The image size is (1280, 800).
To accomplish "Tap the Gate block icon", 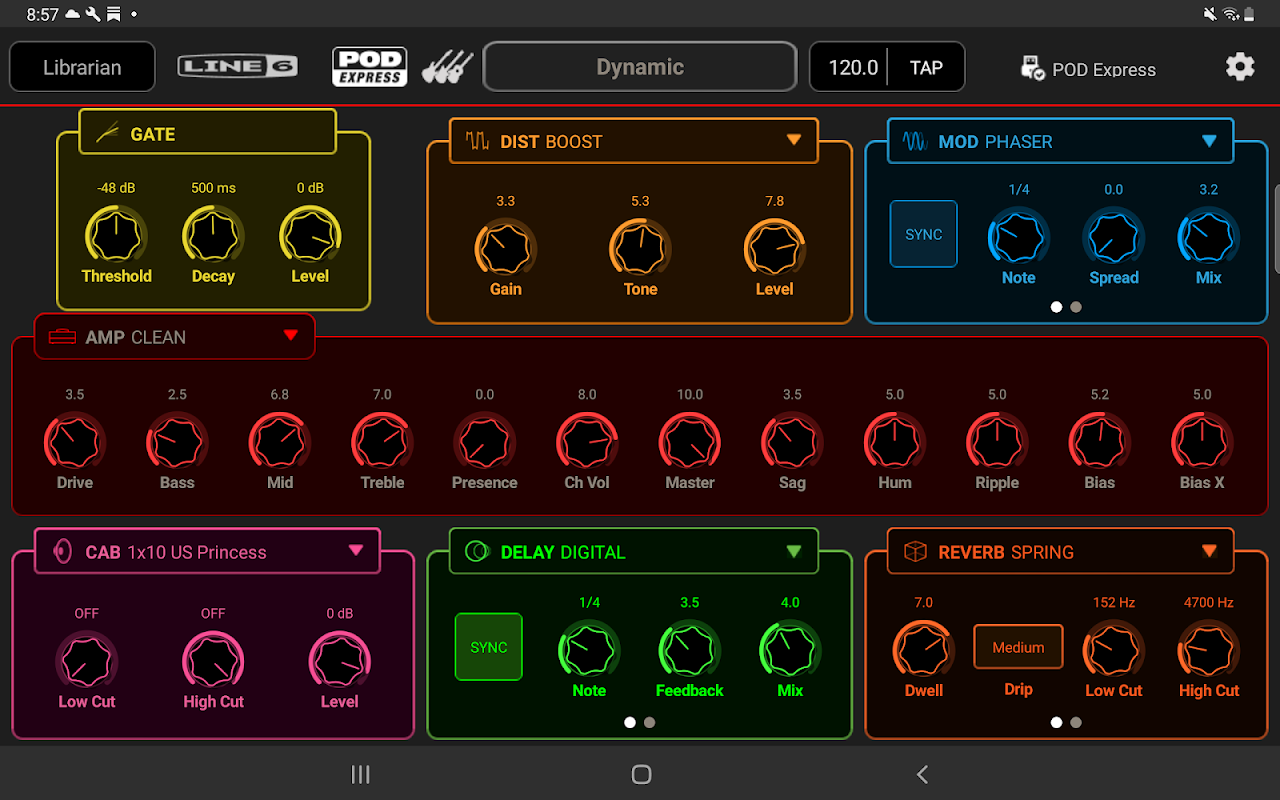I will coord(108,134).
